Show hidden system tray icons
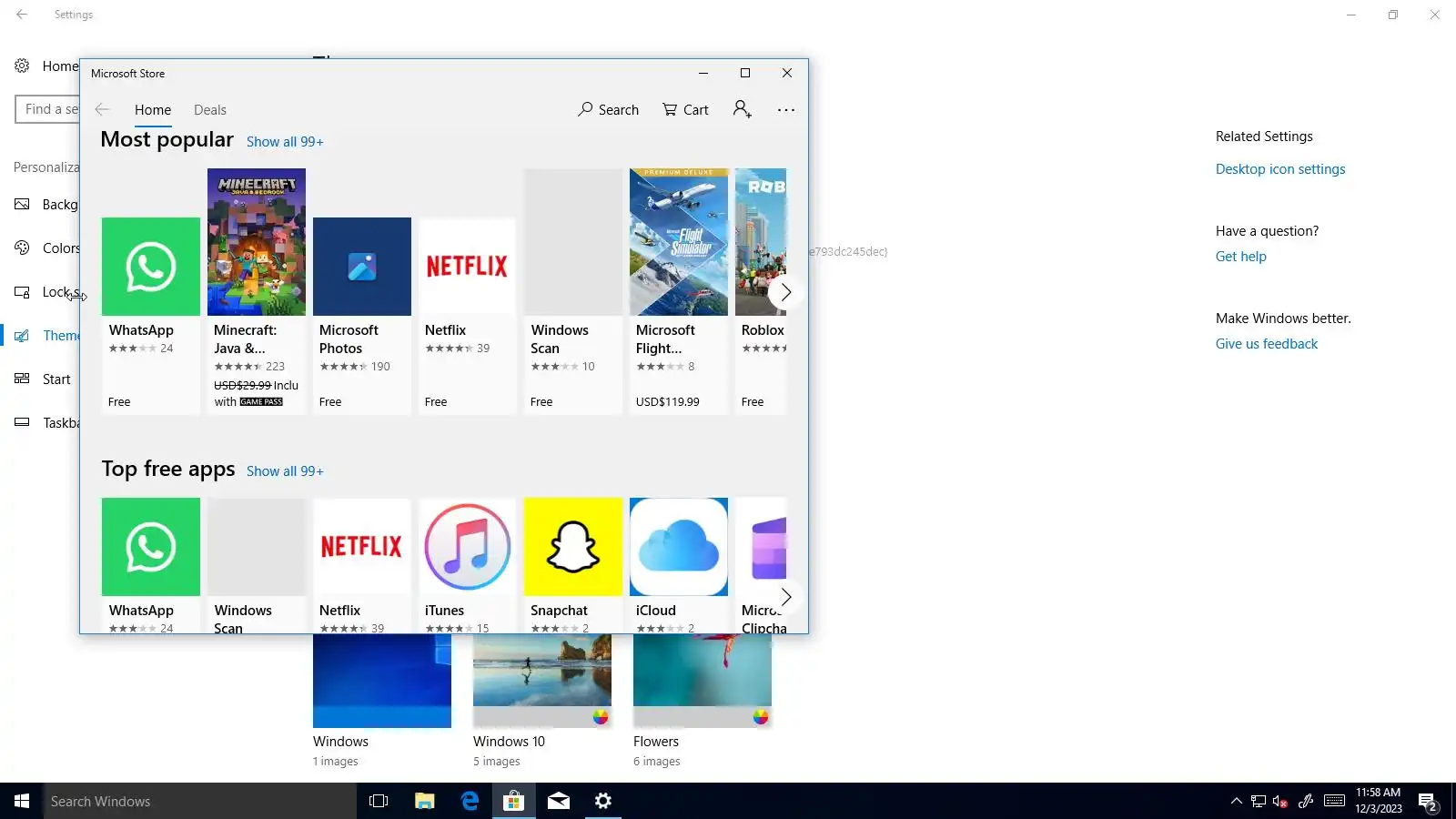 [1236, 801]
